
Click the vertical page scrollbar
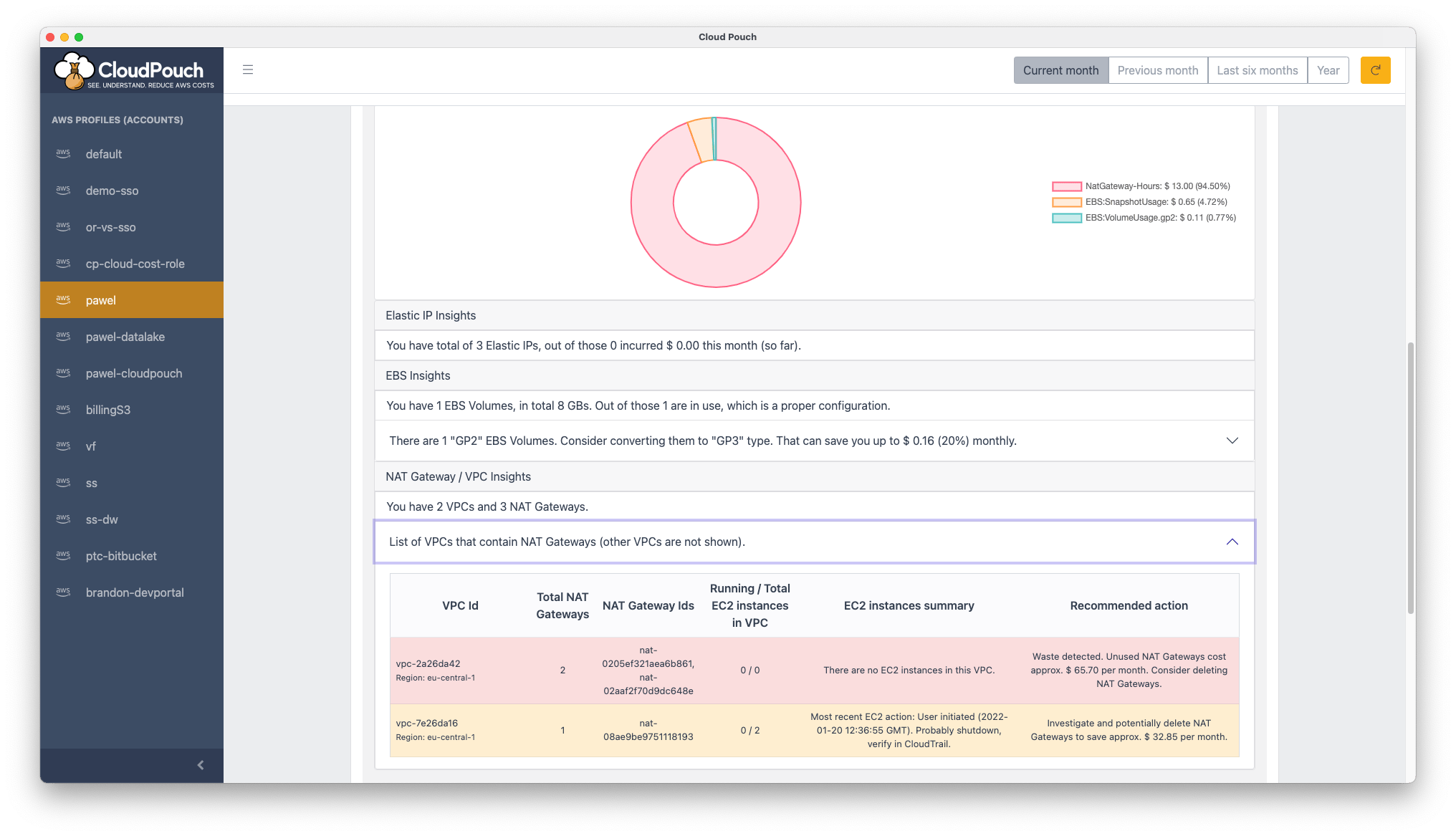1410,478
